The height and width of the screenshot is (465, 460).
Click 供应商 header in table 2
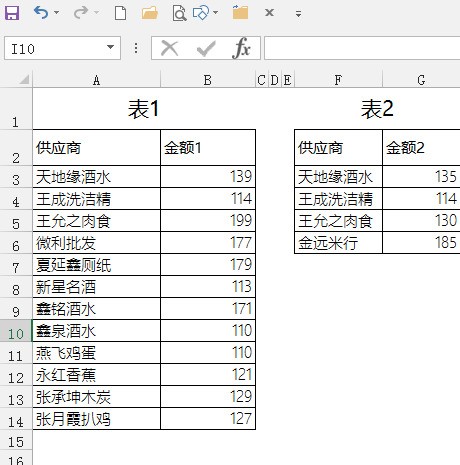(338, 147)
